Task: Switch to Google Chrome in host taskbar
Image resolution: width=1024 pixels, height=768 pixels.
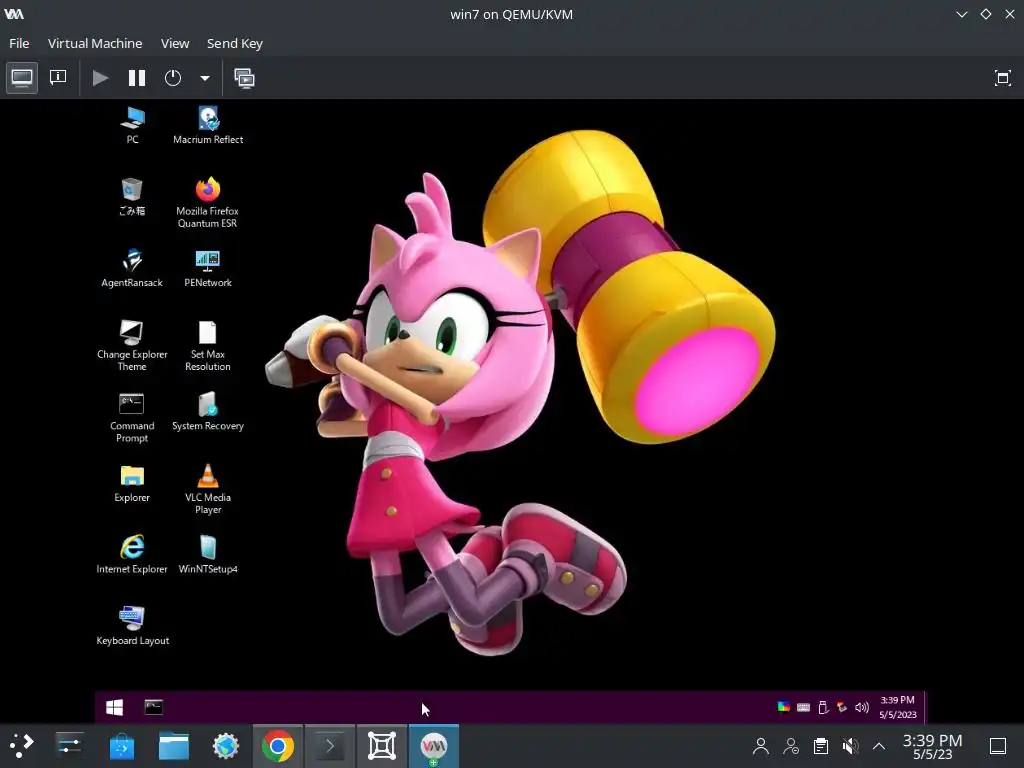Action: [278, 745]
